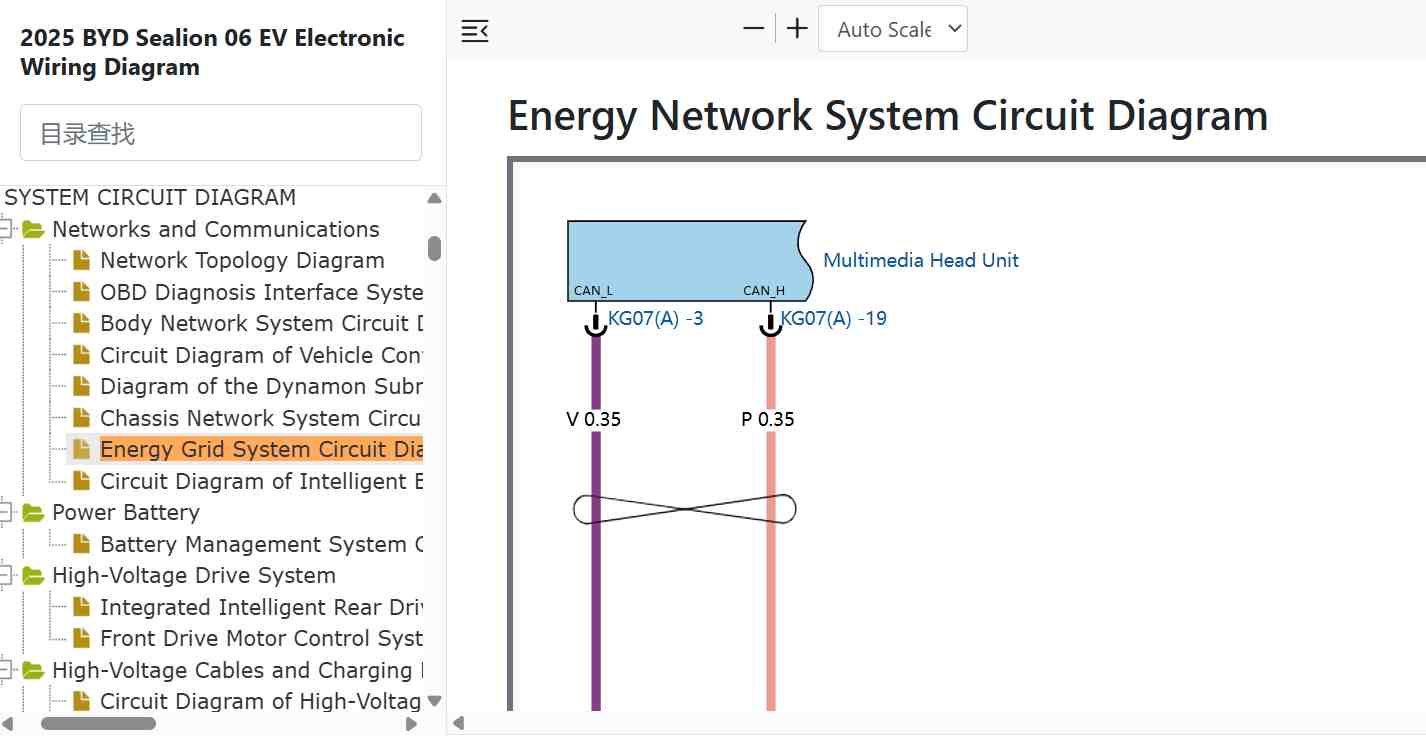Click document icon beside Network Topology Diagram
This screenshot has height=738, width=1426.
tap(81, 260)
